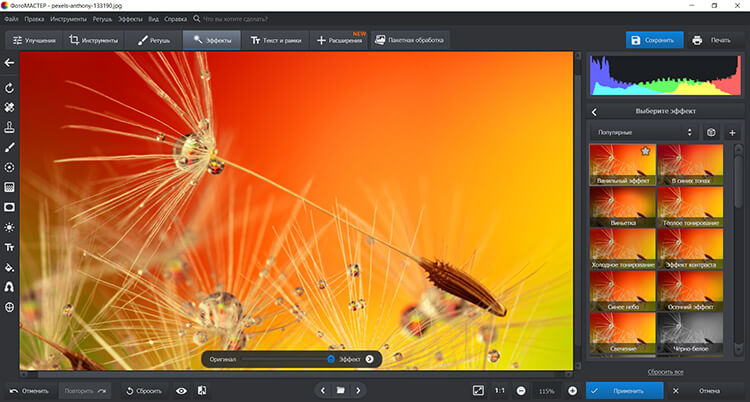750x402 pixels.
Task: Click the text Tт tool in sidebar
Action: point(9,247)
